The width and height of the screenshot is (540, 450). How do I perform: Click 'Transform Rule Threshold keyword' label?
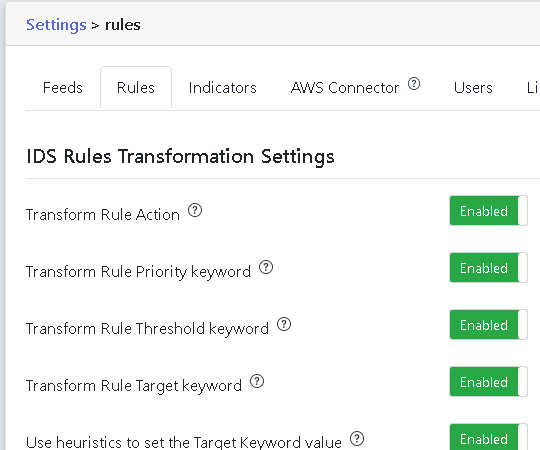coord(147,329)
